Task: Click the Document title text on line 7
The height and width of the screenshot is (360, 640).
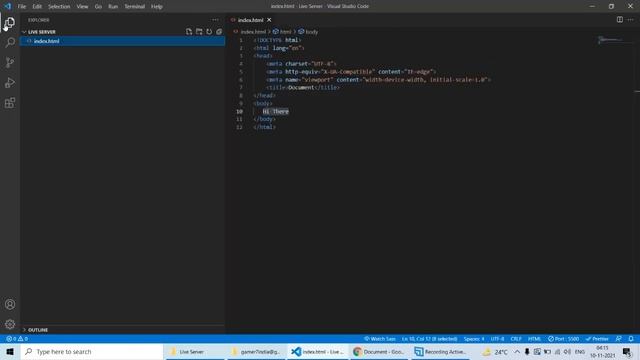Action: [x=301, y=87]
